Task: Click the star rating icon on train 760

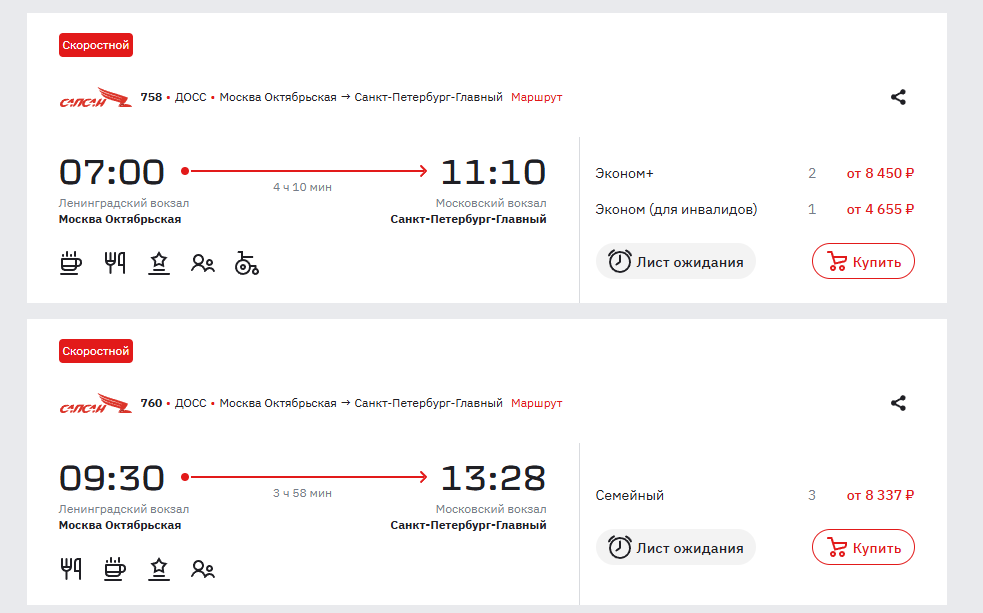Action: [x=159, y=569]
